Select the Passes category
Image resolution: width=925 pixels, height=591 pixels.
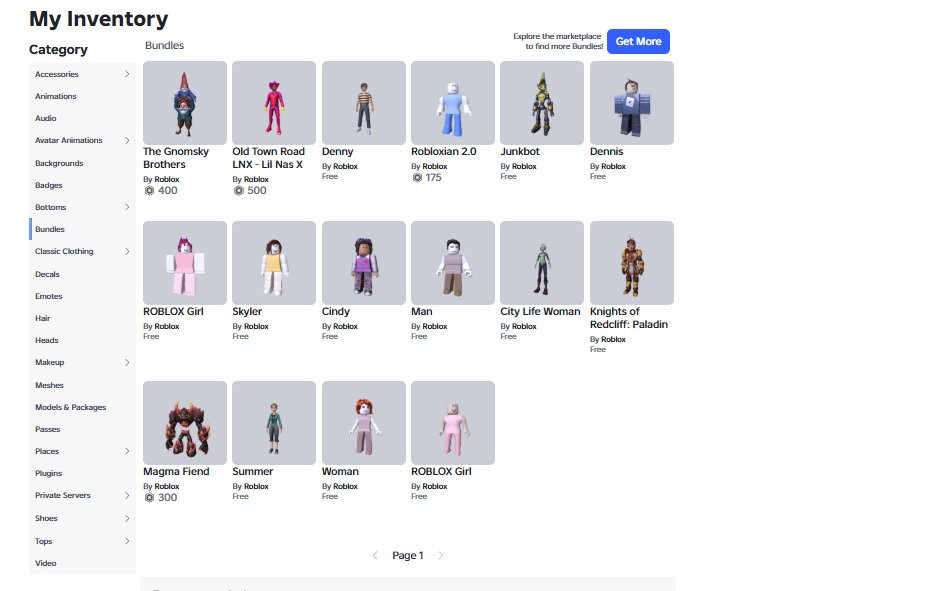pyautogui.click(x=47, y=429)
